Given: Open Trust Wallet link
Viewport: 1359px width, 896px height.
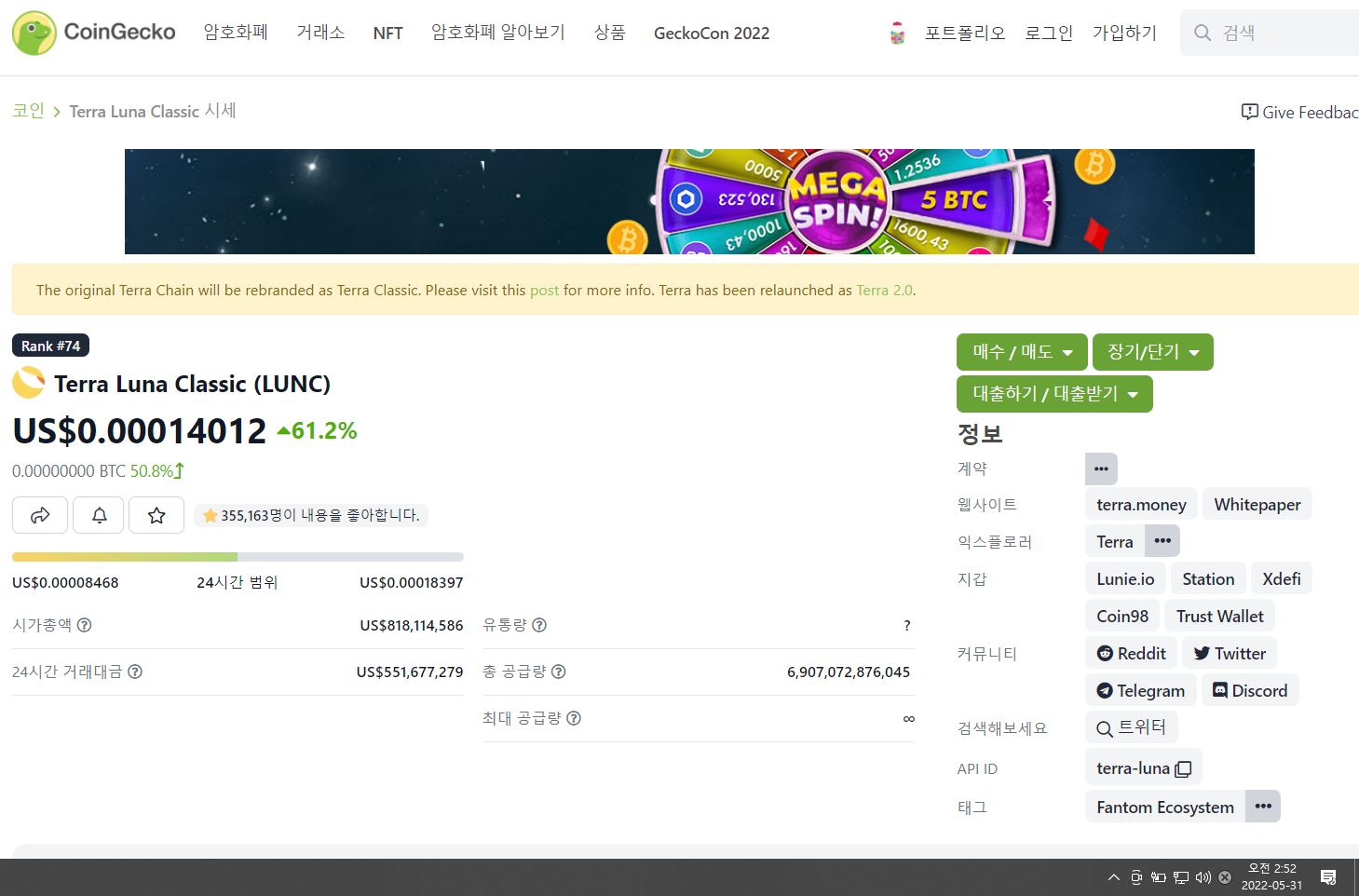Looking at the screenshot, I should [x=1220, y=616].
